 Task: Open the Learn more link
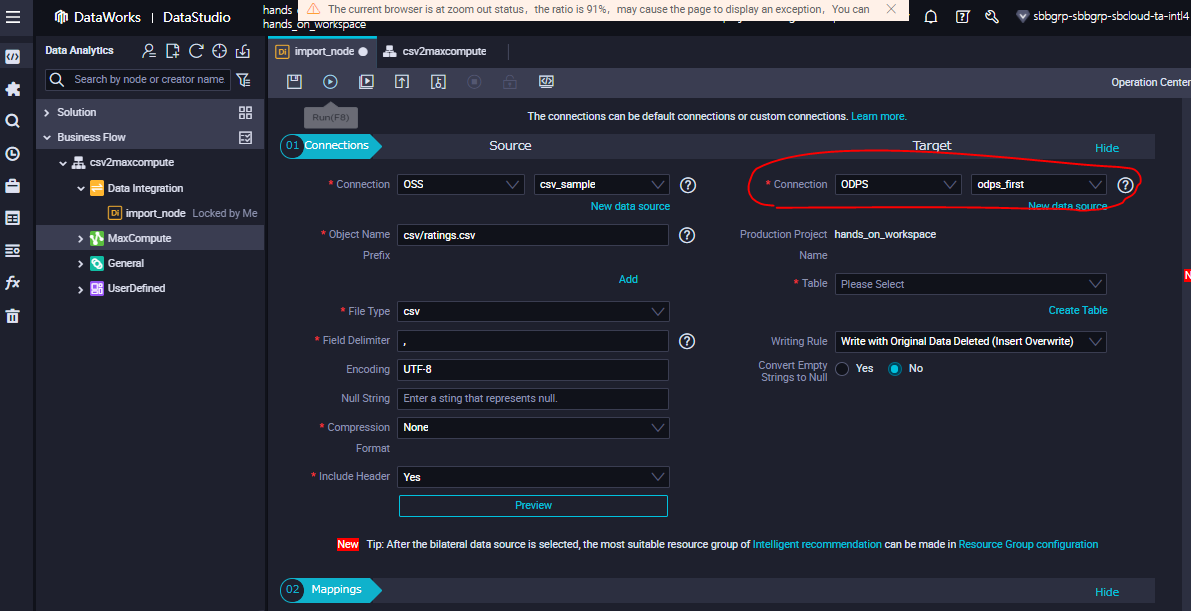pyautogui.click(x=879, y=116)
